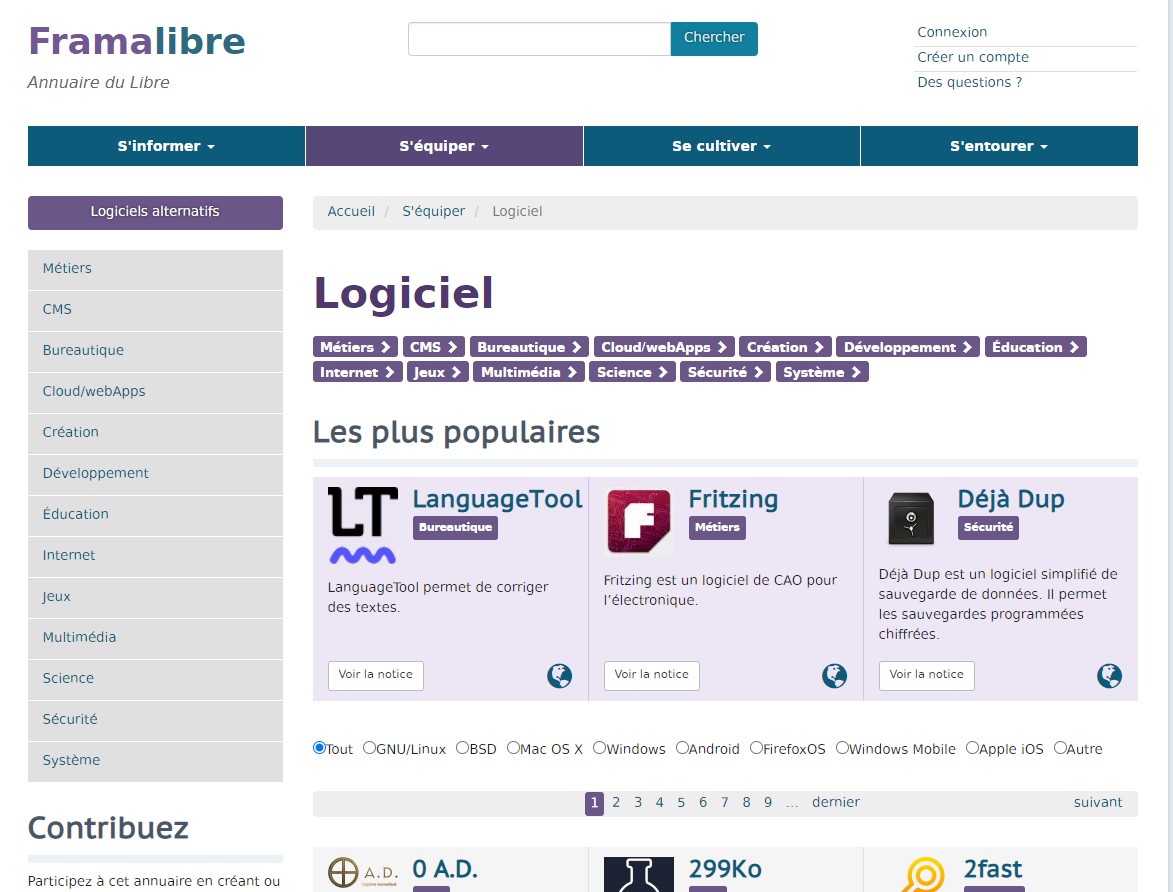Select the Tout radio button
The width and height of the screenshot is (1173, 892).
click(319, 748)
